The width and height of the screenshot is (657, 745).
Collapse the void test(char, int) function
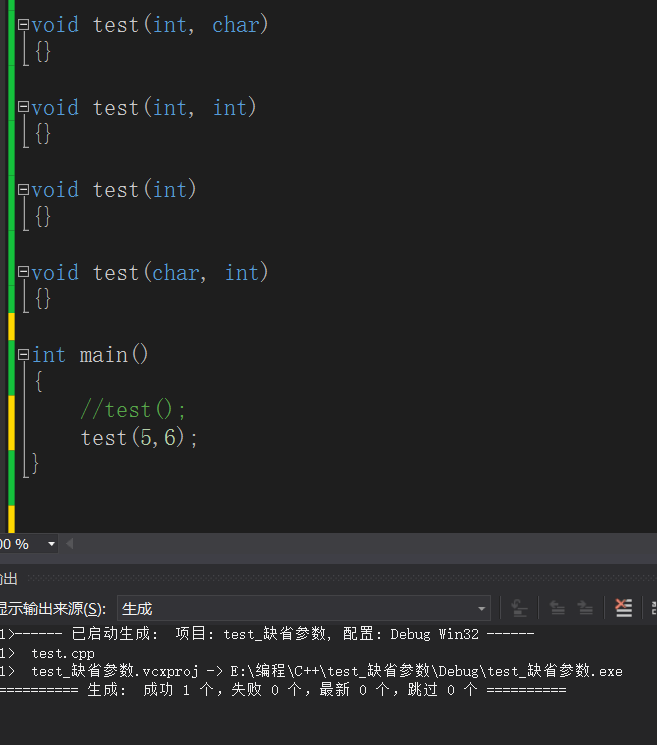click(x=23, y=272)
